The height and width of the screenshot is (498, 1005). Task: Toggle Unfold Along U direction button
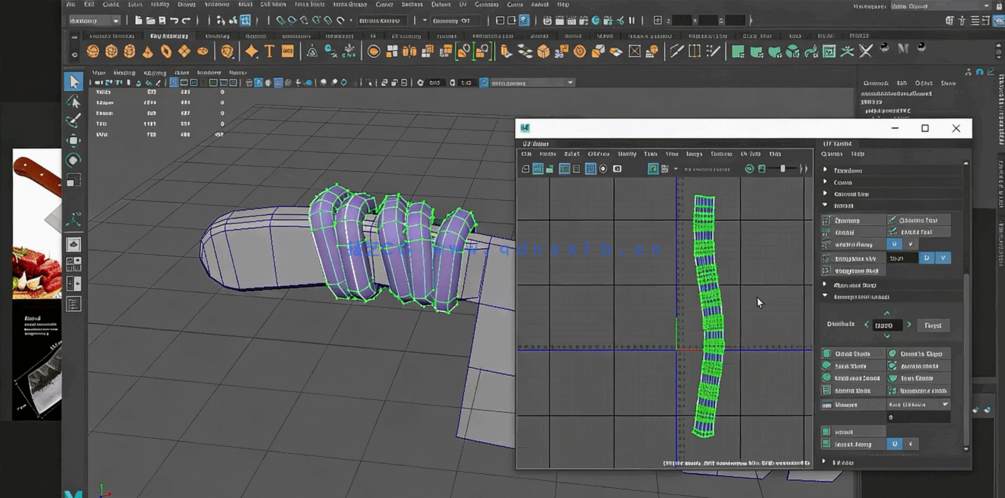point(894,244)
